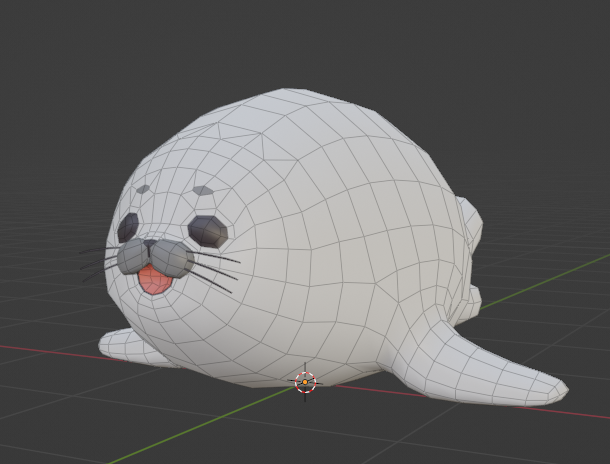Select the gray muzzle beside the pink tongue
610x464 pixels.
(155, 257)
